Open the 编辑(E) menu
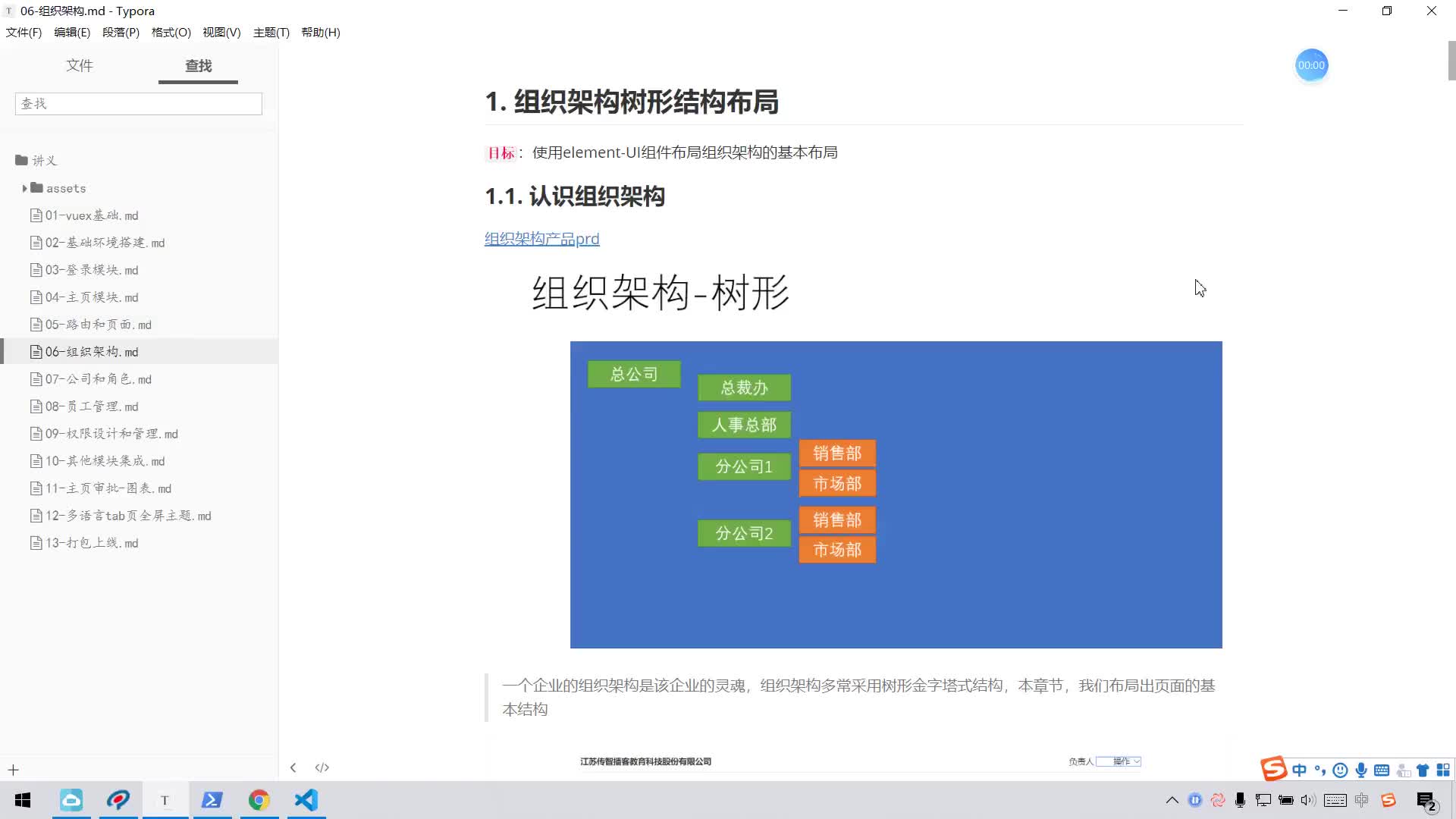The width and height of the screenshot is (1456, 819). tap(72, 32)
